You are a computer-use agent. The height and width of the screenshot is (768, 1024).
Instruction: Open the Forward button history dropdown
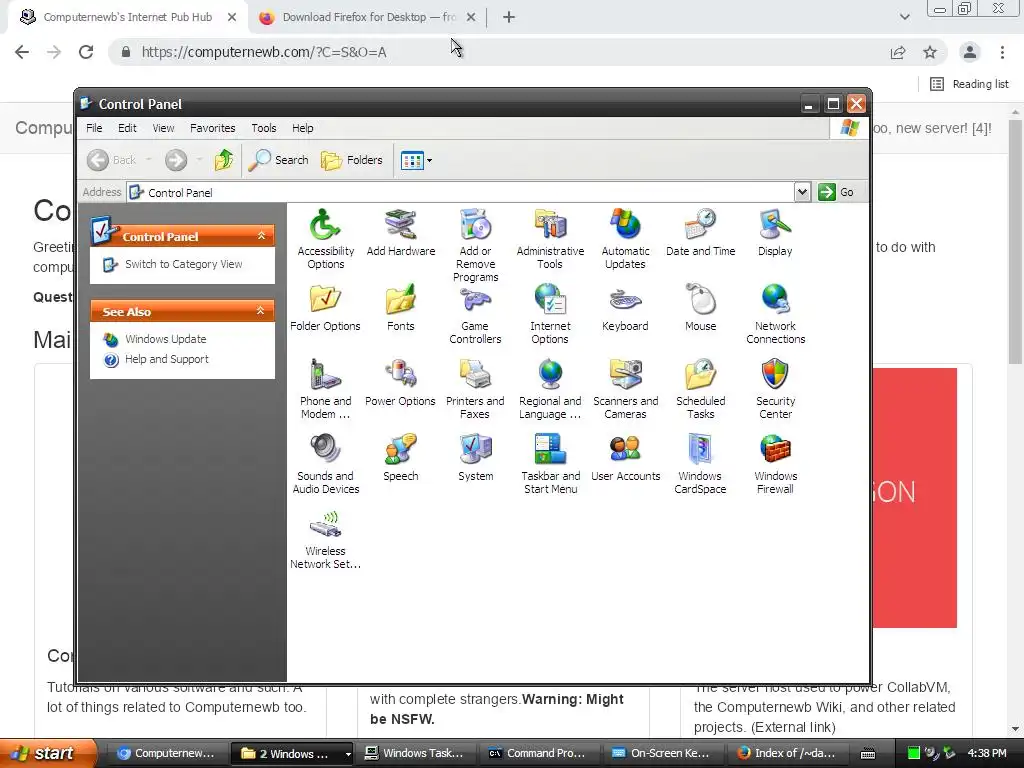pyautogui.click(x=199, y=160)
